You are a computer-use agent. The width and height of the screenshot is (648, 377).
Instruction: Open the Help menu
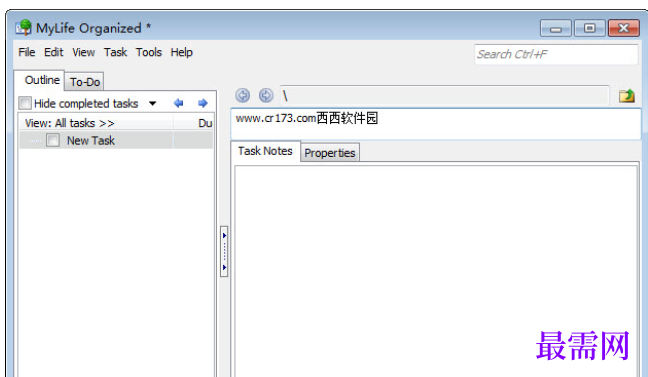[x=181, y=52]
